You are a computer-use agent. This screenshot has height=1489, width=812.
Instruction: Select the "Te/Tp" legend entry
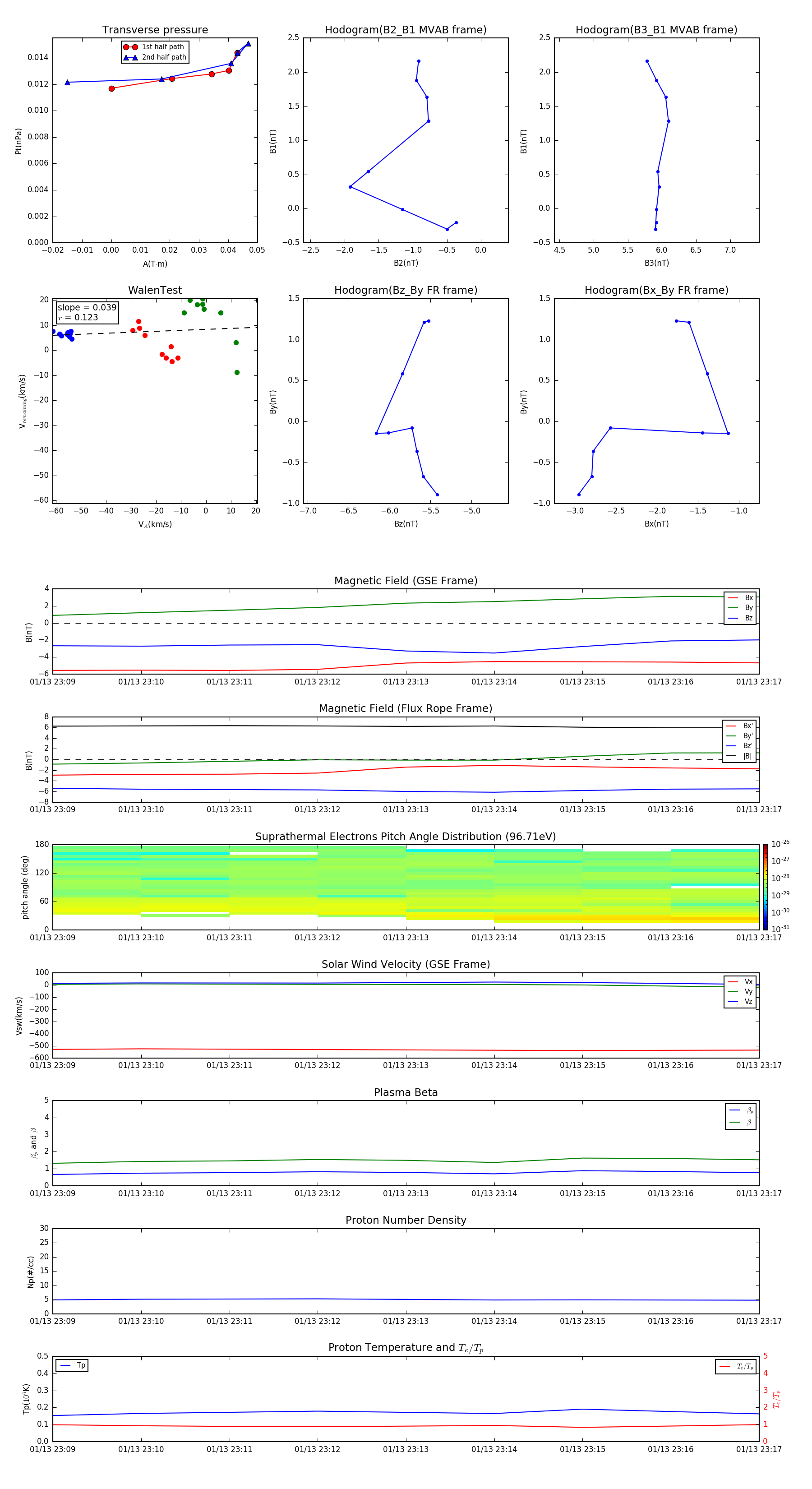tap(736, 1366)
